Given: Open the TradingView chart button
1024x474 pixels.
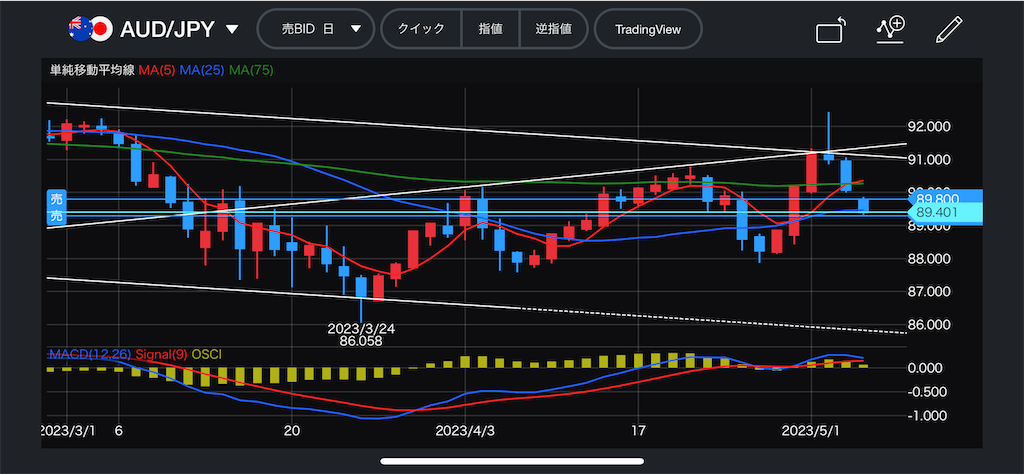Looking at the screenshot, I should click(648, 29).
